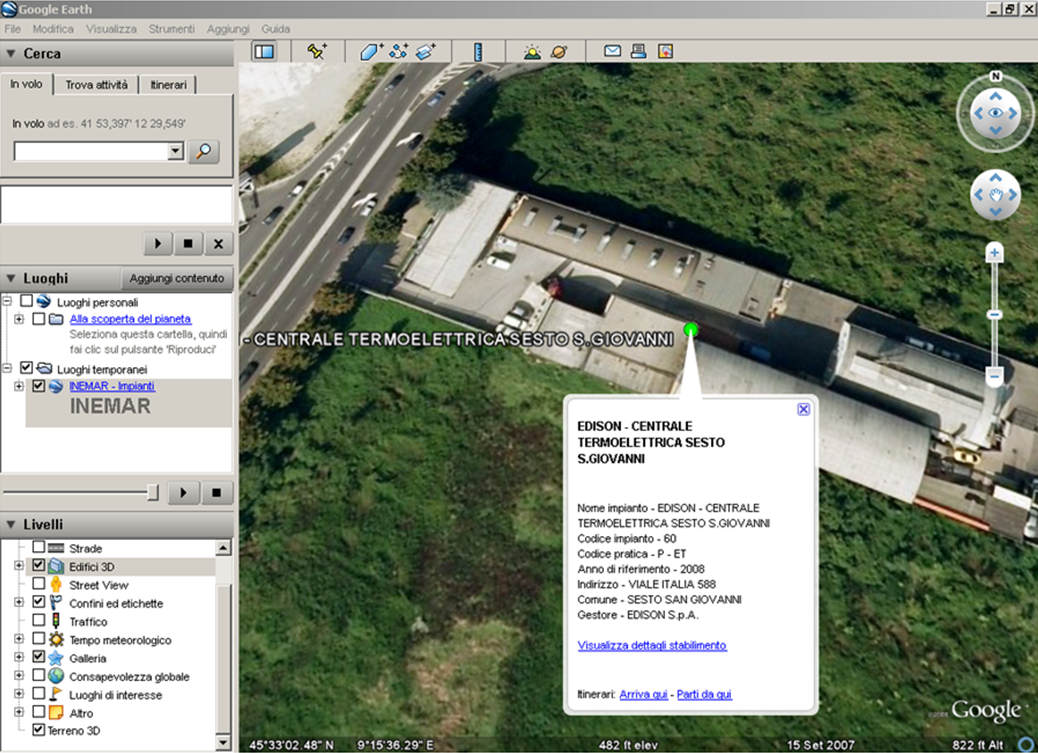Open Visualizza dettagli stabilimento link

click(652, 645)
